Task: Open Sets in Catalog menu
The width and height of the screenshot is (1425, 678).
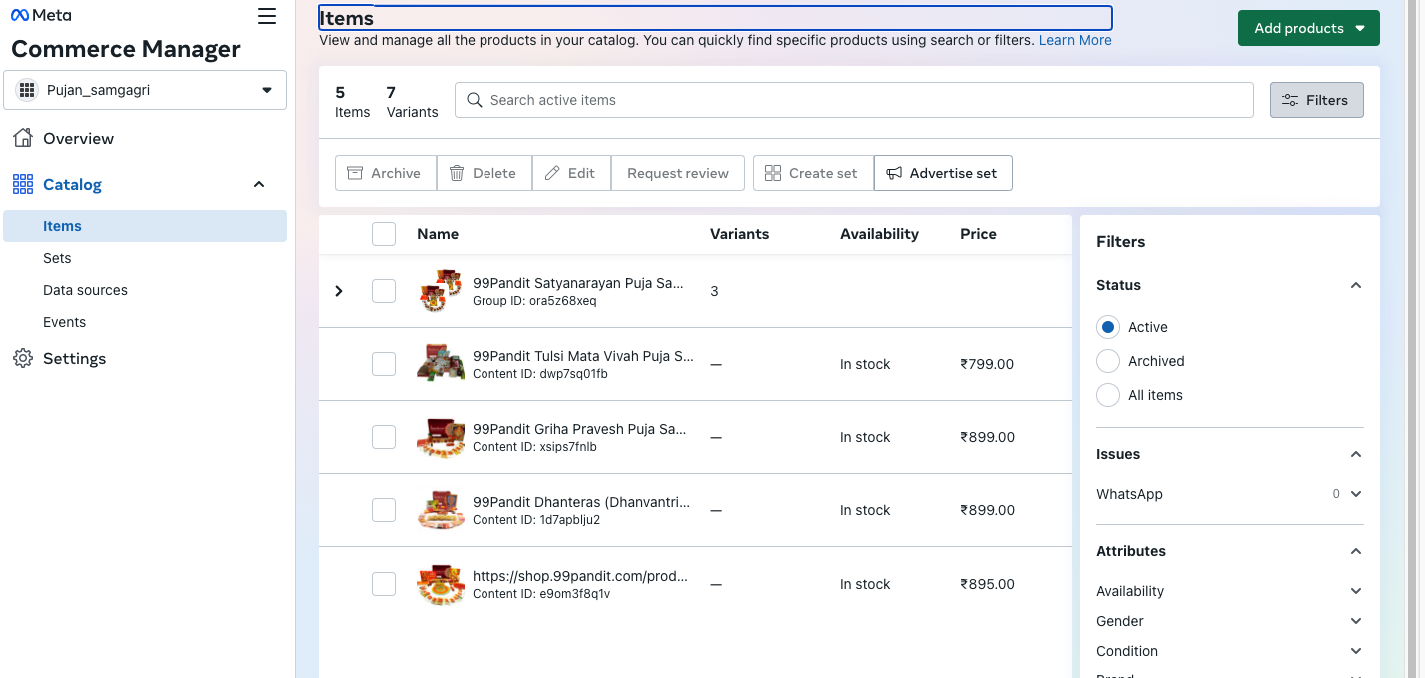Action: click(x=145, y=258)
